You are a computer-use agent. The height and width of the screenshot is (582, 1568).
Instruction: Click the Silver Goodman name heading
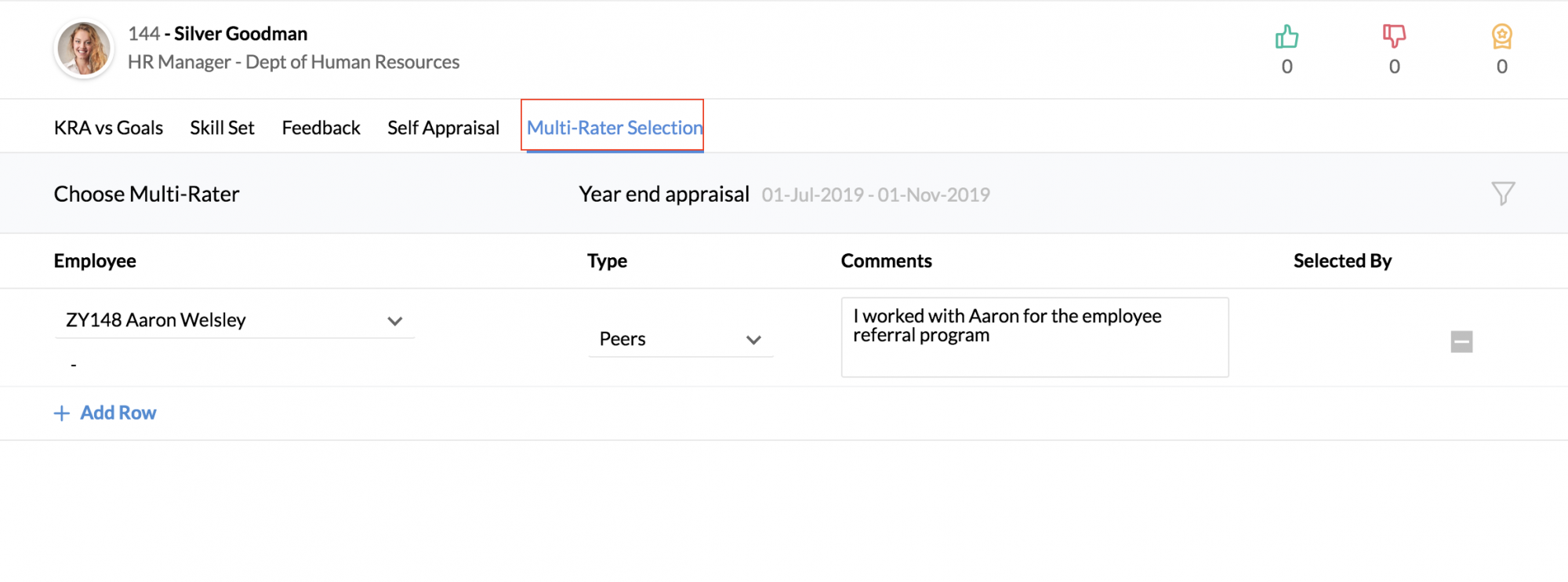coord(241,34)
